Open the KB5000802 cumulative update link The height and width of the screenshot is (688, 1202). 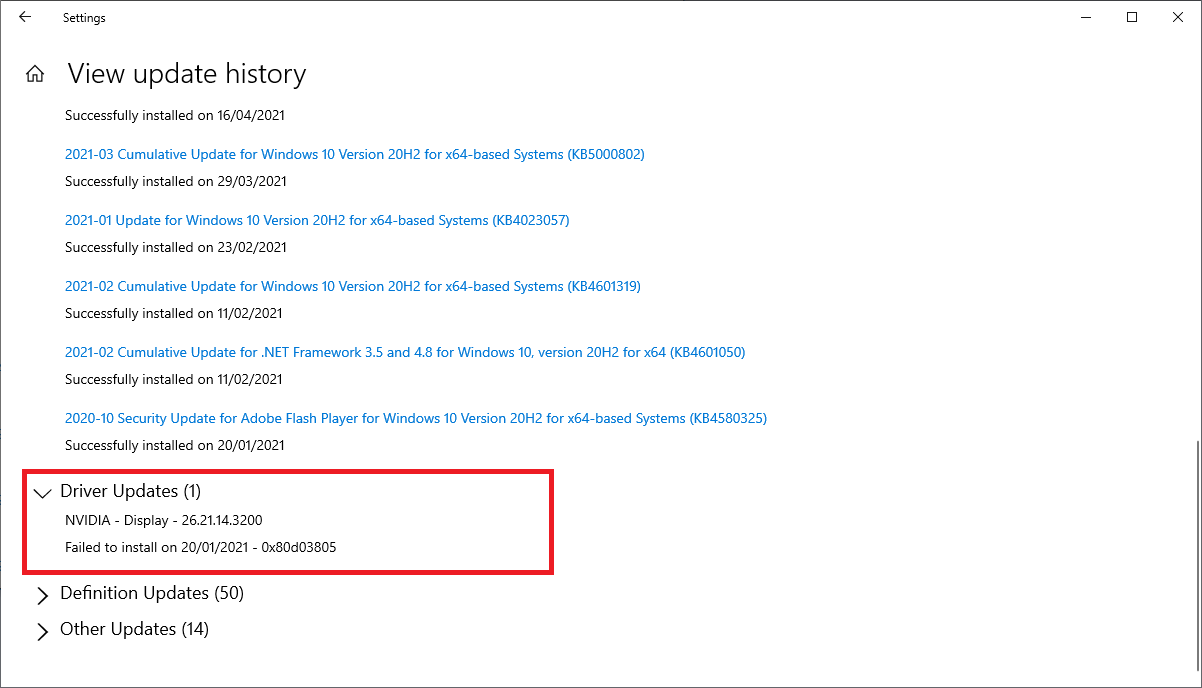click(x=354, y=154)
